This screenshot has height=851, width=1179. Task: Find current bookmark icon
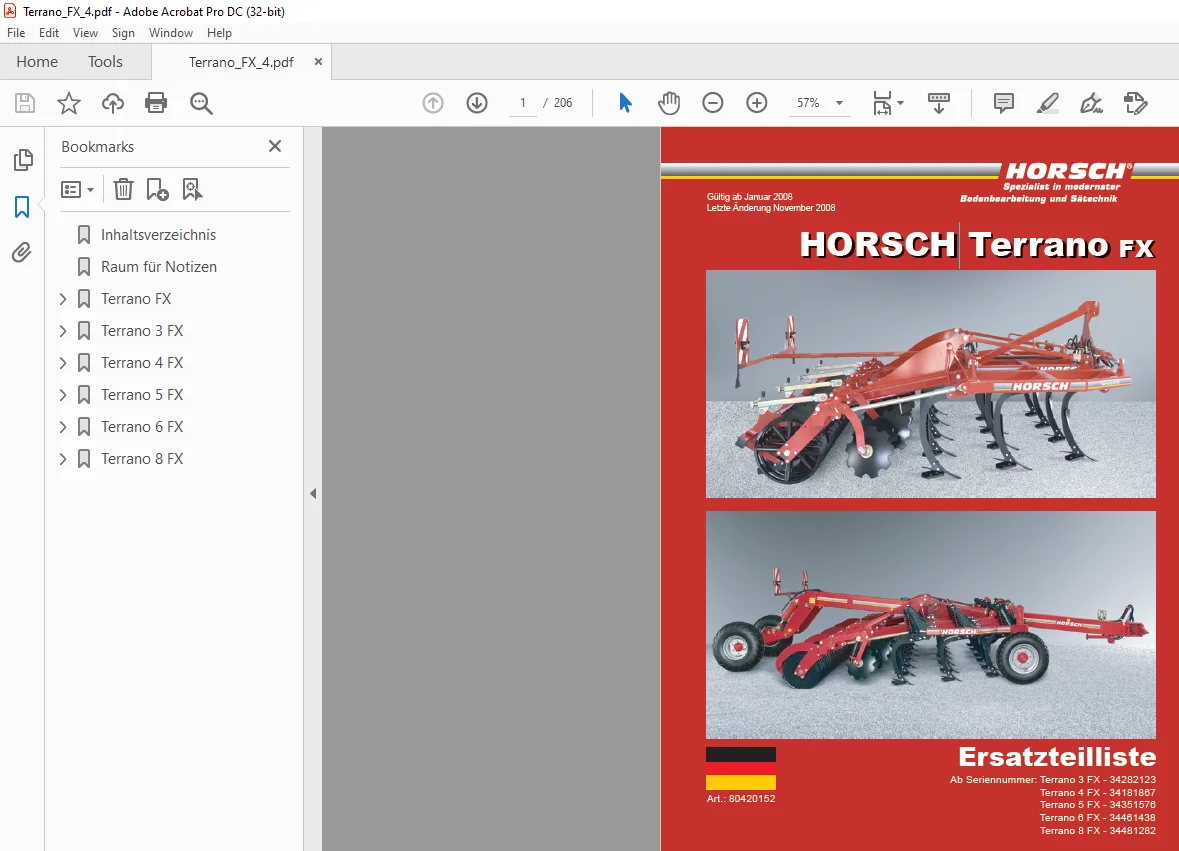click(192, 189)
